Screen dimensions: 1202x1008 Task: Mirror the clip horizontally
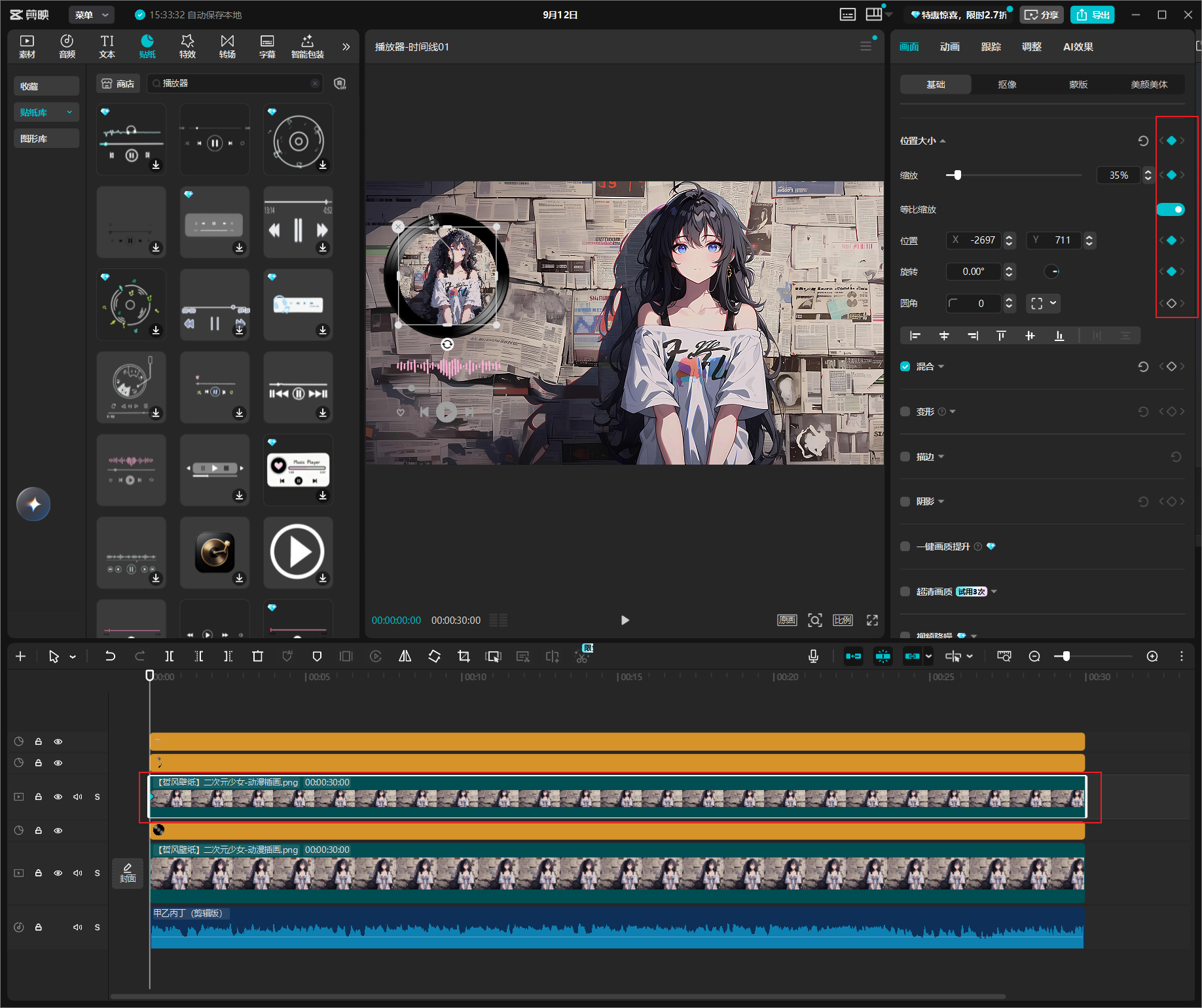[x=405, y=656]
